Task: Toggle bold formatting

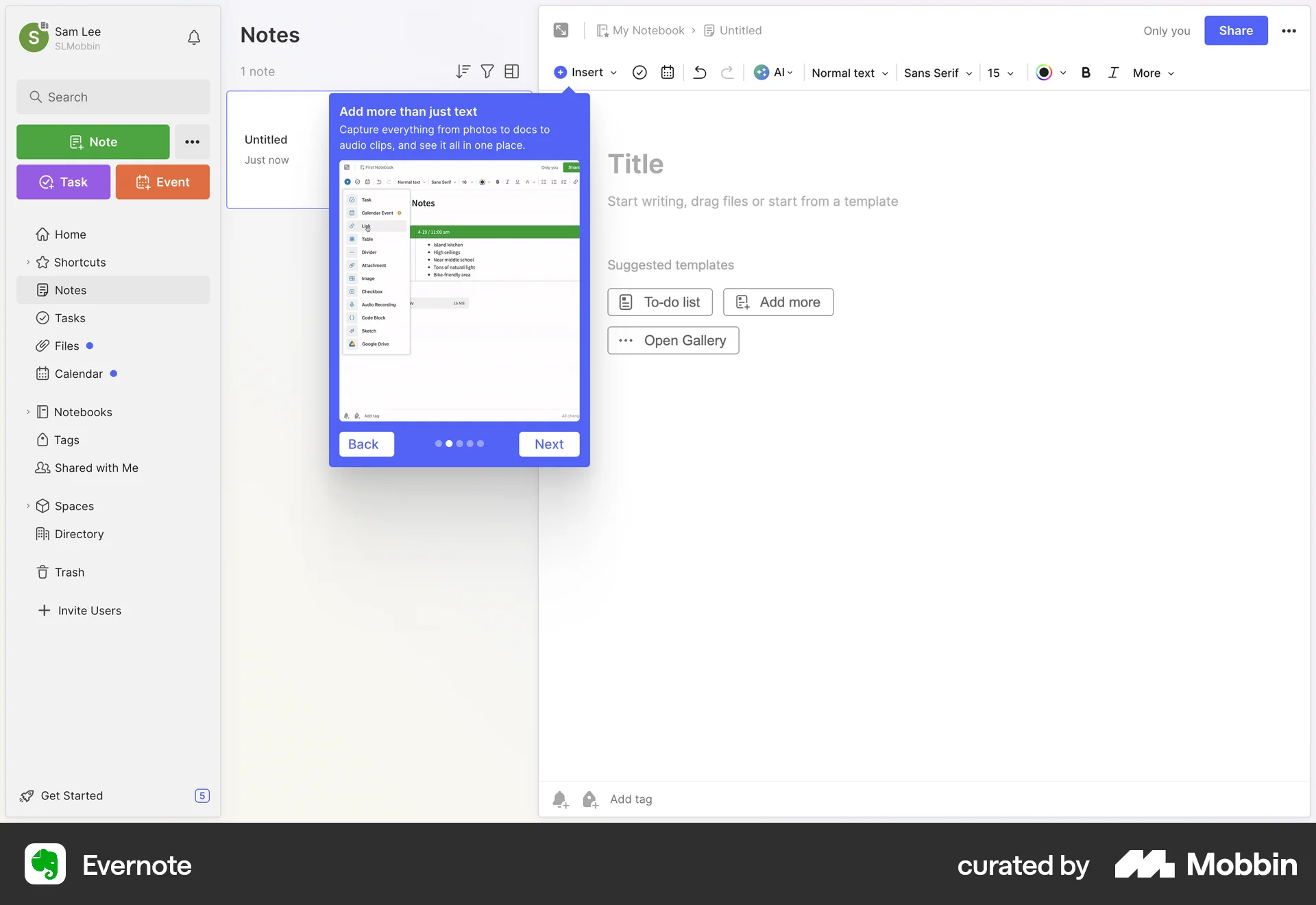Action: click(1086, 73)
